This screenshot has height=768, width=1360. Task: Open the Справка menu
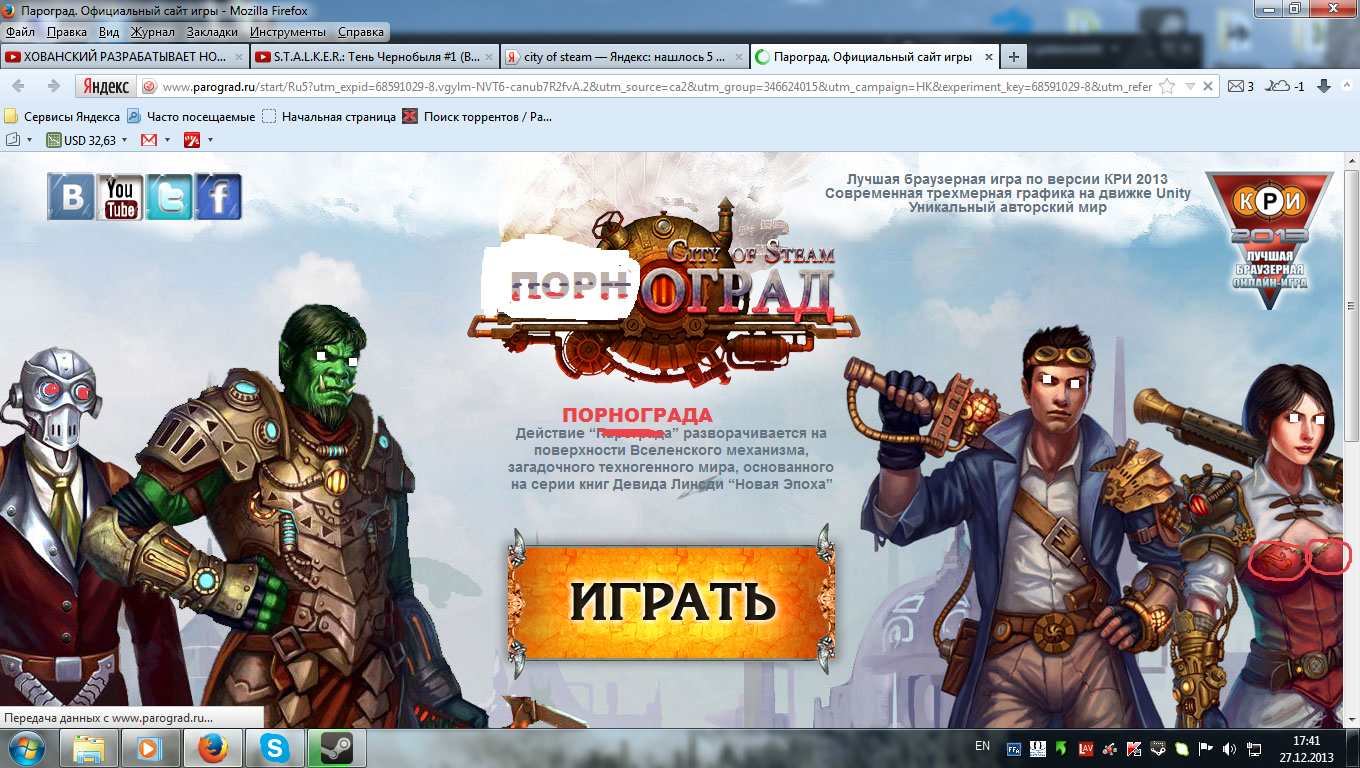pyautogui.click(x=361, y=32)
